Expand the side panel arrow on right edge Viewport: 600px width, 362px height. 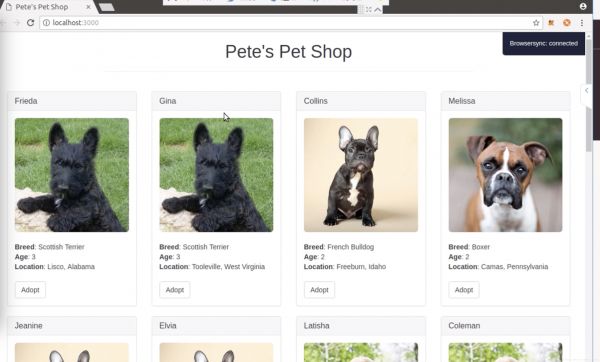pyautogui.click(x=586, y=91)
